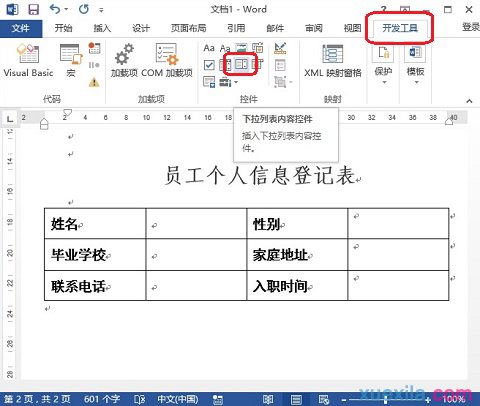This screenshot has height=406, width=480.
Task: Insert Check Box content control
Action: [209, 65]
